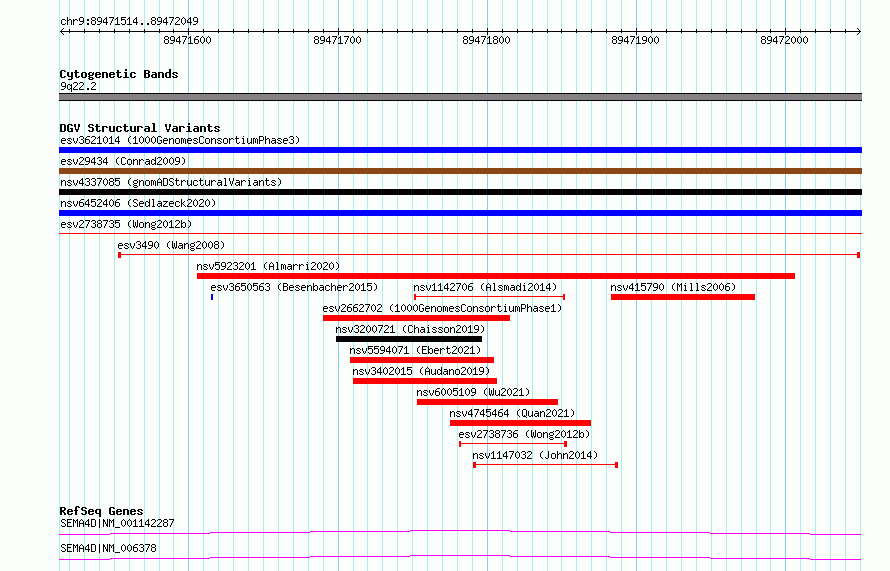Open the esv2662702 (1000GenomesConsortiumPhase1) label
Image resolution: width=890 pixels, height=571 pixels.
click(x=442, y=308)
